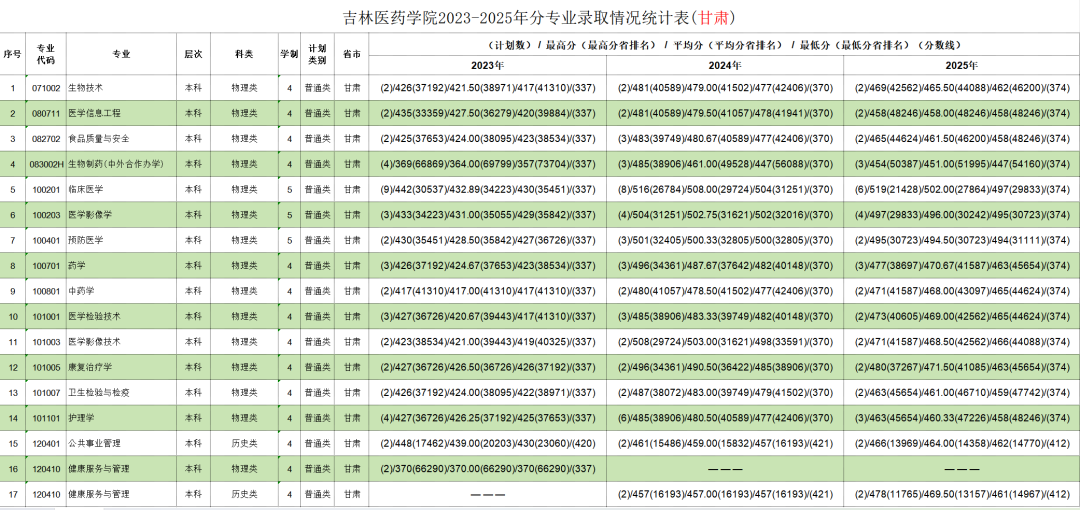This screenshot has height=510, width=1080.
Task: Select the 医学检验技术 major cell
Action: [122, 316]
